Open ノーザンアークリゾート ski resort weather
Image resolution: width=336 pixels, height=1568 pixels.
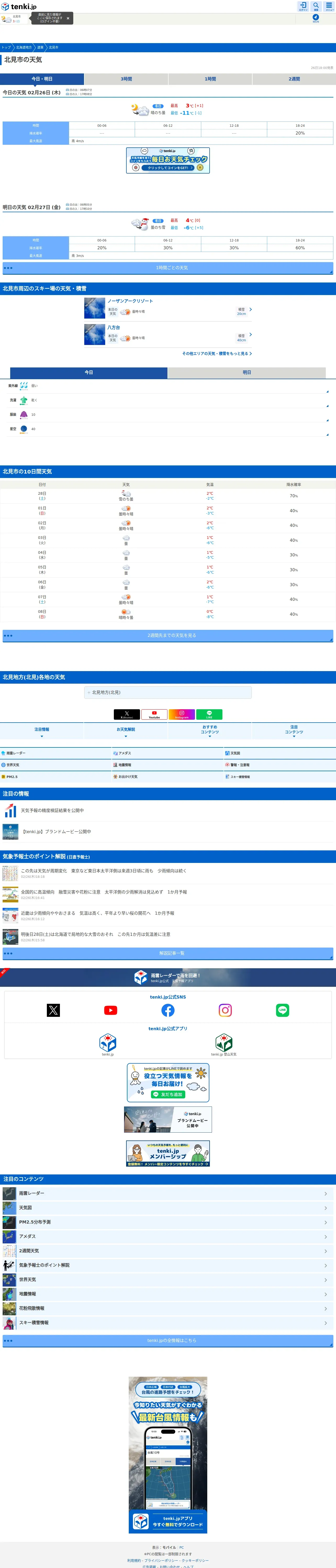tap(168, 309)
